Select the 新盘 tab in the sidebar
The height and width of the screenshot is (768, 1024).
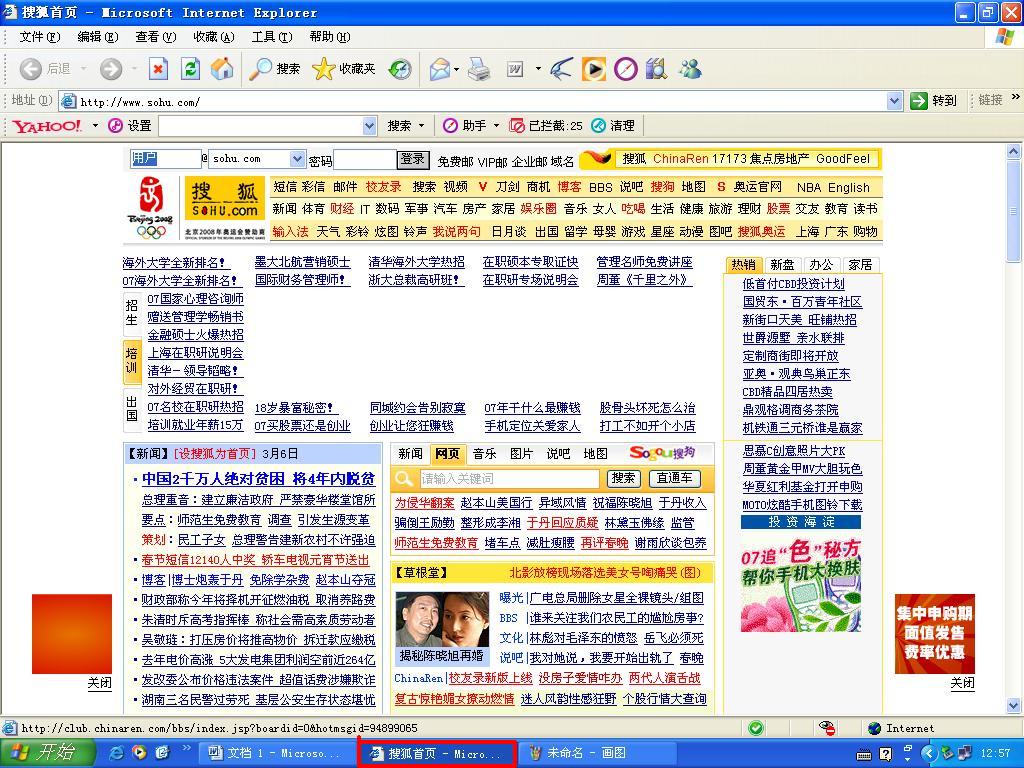782,265
